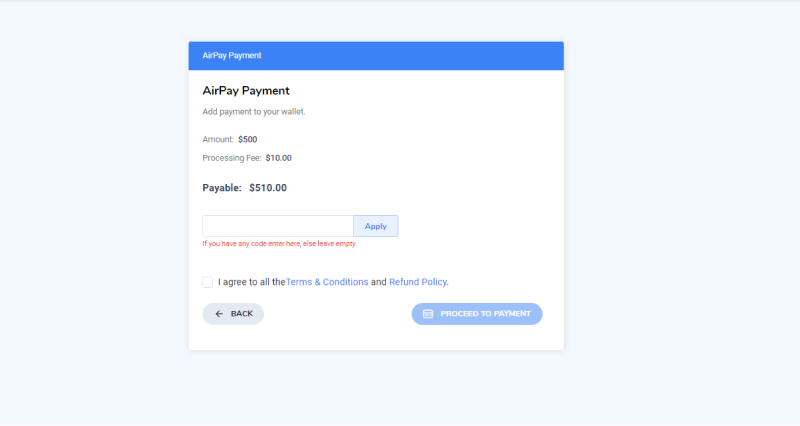Image resolution: width=800 pixels, height=426 pixels.
Task: Click the red code hint message
Action: (x=280, y=244)
